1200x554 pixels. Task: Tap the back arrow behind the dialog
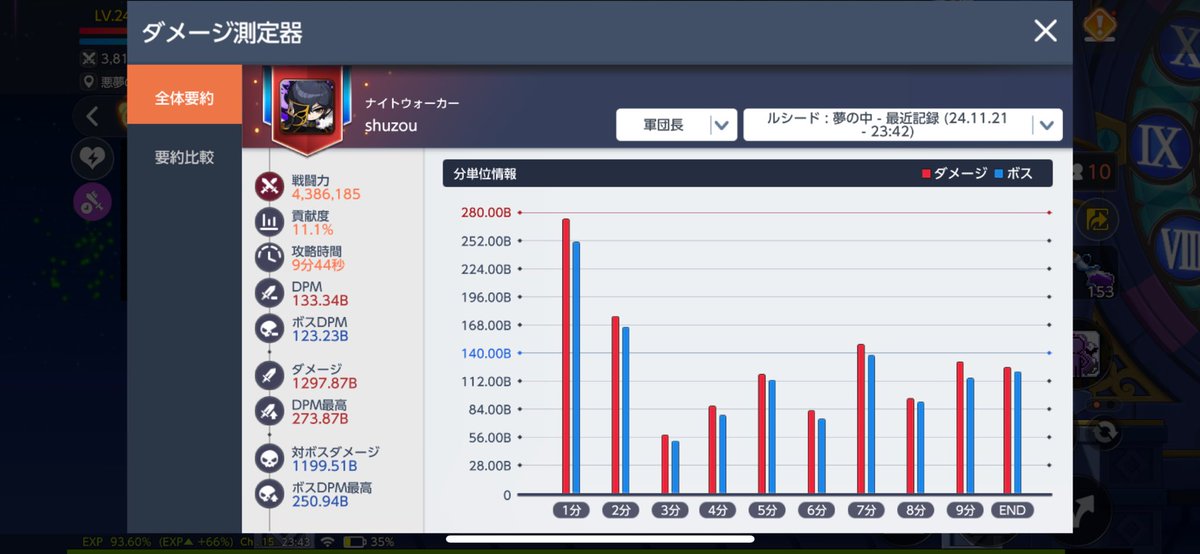92,117
